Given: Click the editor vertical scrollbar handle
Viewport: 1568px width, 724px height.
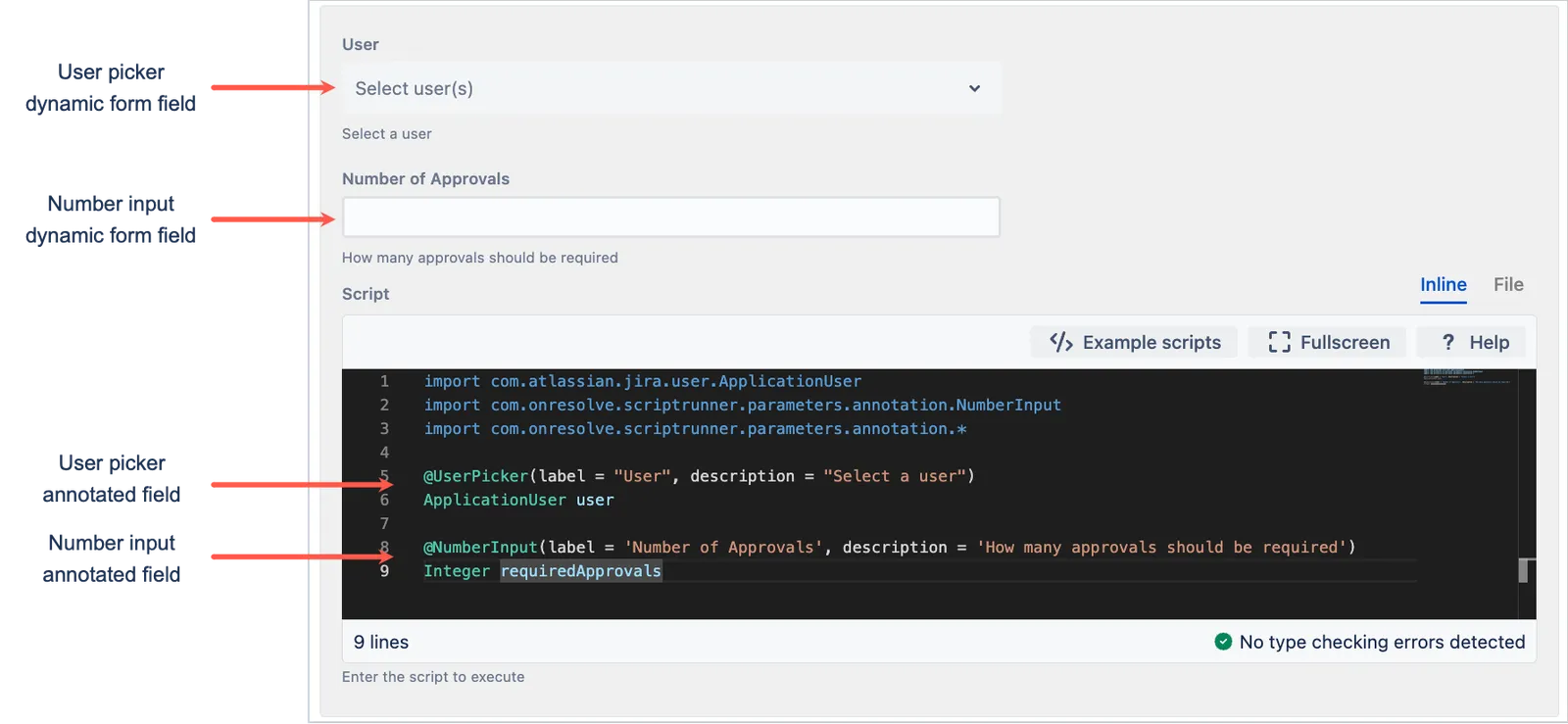Looking at the screenshot, I should click(x=1523, y=570).
